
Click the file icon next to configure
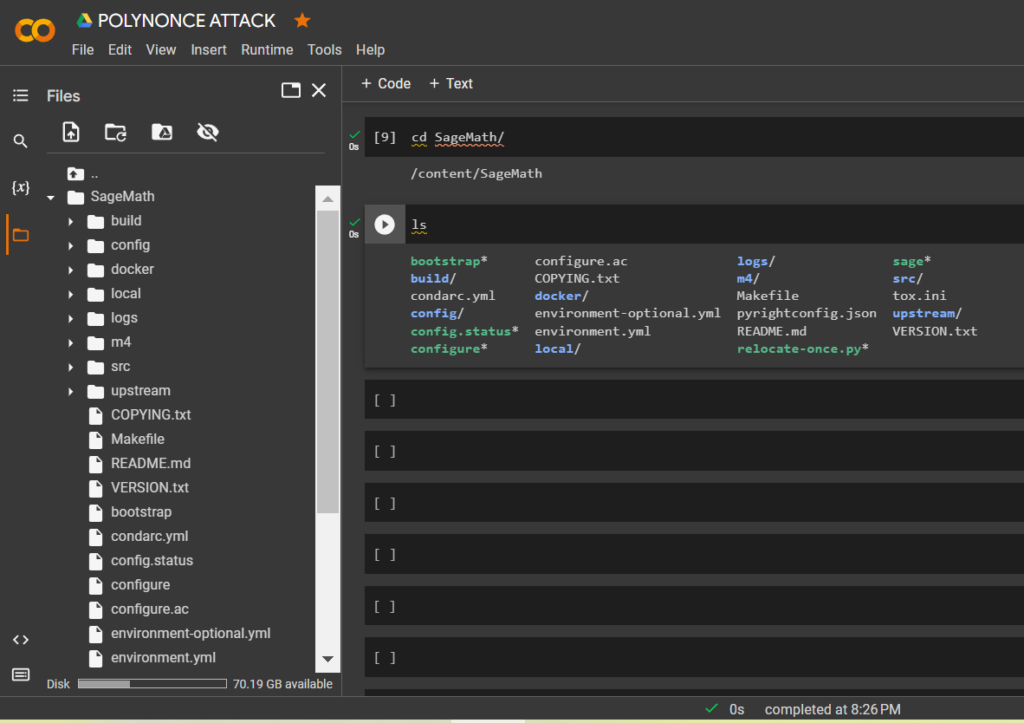(x=95, y=585)
